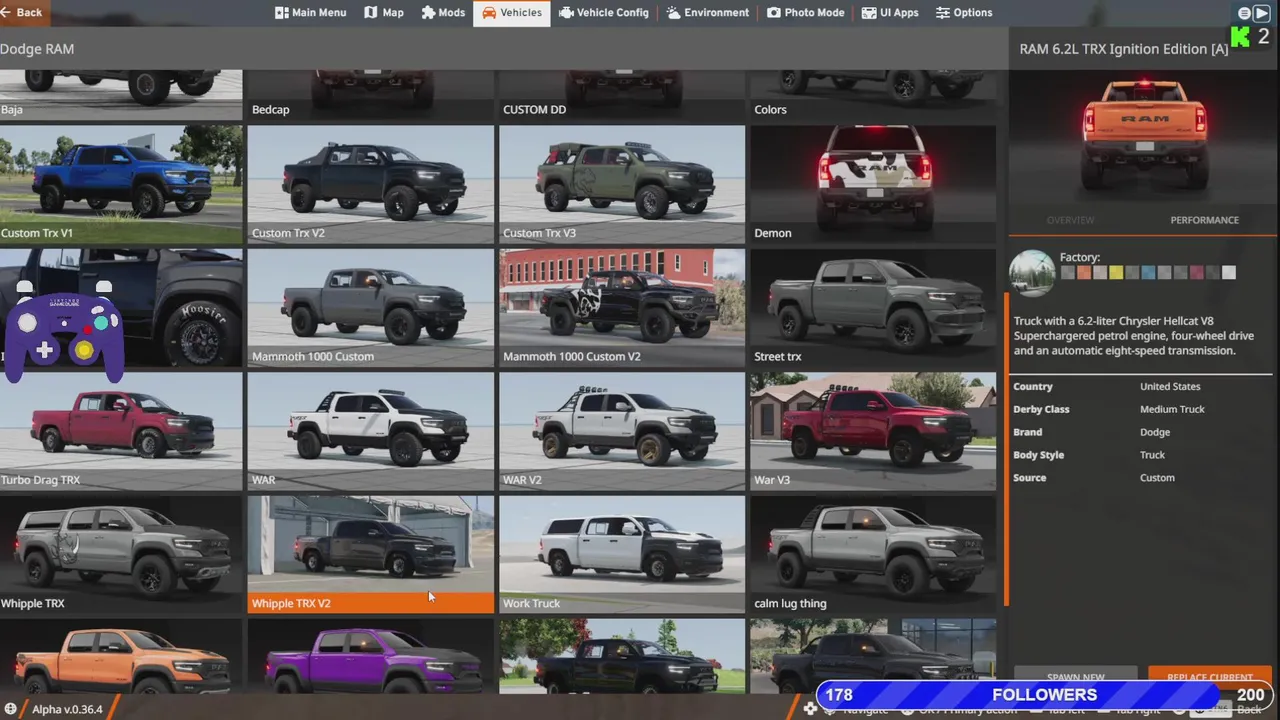The width and height of the screenshot is (1280, 720).
Task: Select the Mammoth 1000 Custom V2 truck
Action: click(x=622, y=307)
